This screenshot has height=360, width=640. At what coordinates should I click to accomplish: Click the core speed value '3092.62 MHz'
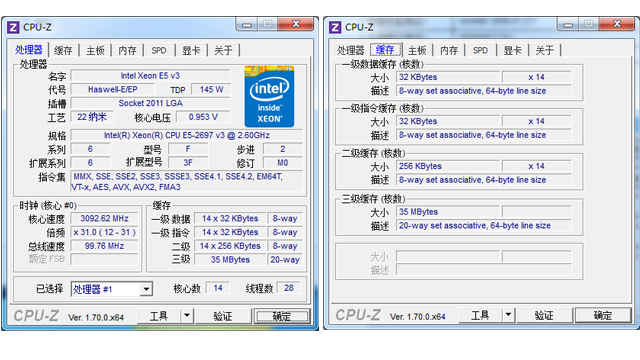104,218
